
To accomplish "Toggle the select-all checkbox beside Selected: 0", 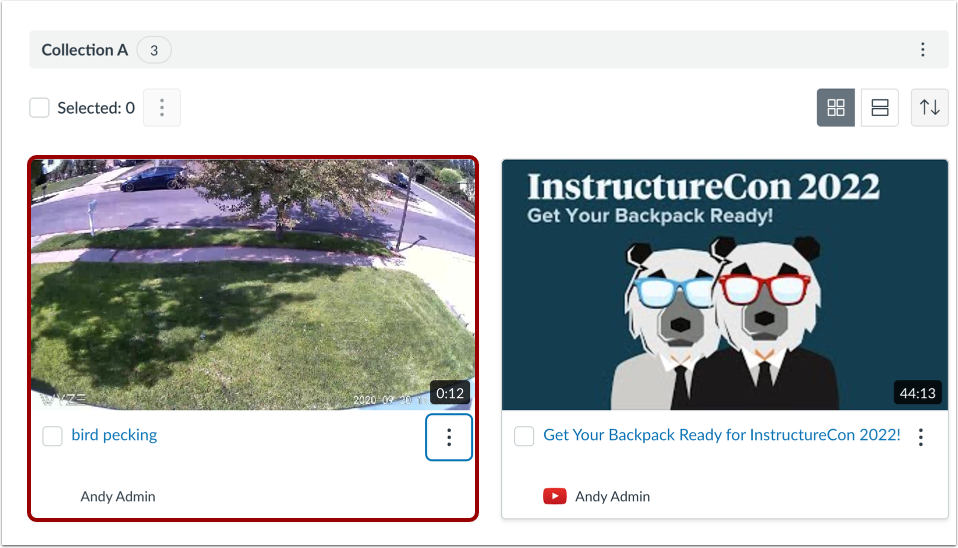I will [40, 108].
